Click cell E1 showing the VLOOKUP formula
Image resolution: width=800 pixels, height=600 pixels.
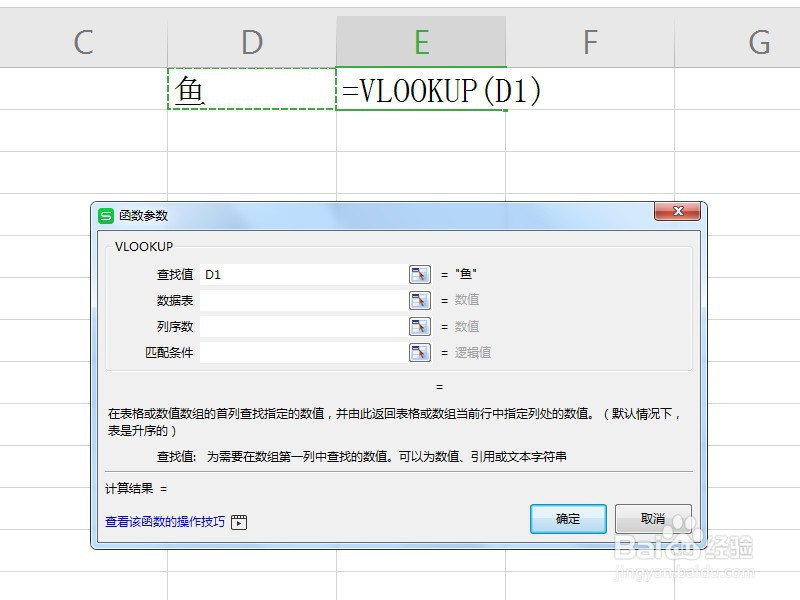click(x=420, y=90)
